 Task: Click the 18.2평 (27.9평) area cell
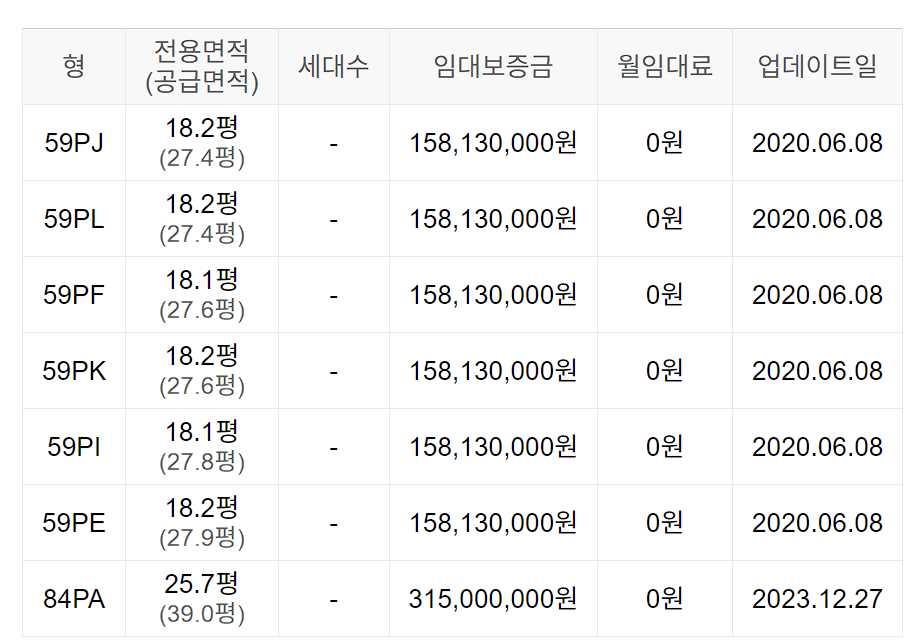tap(201, 523)
